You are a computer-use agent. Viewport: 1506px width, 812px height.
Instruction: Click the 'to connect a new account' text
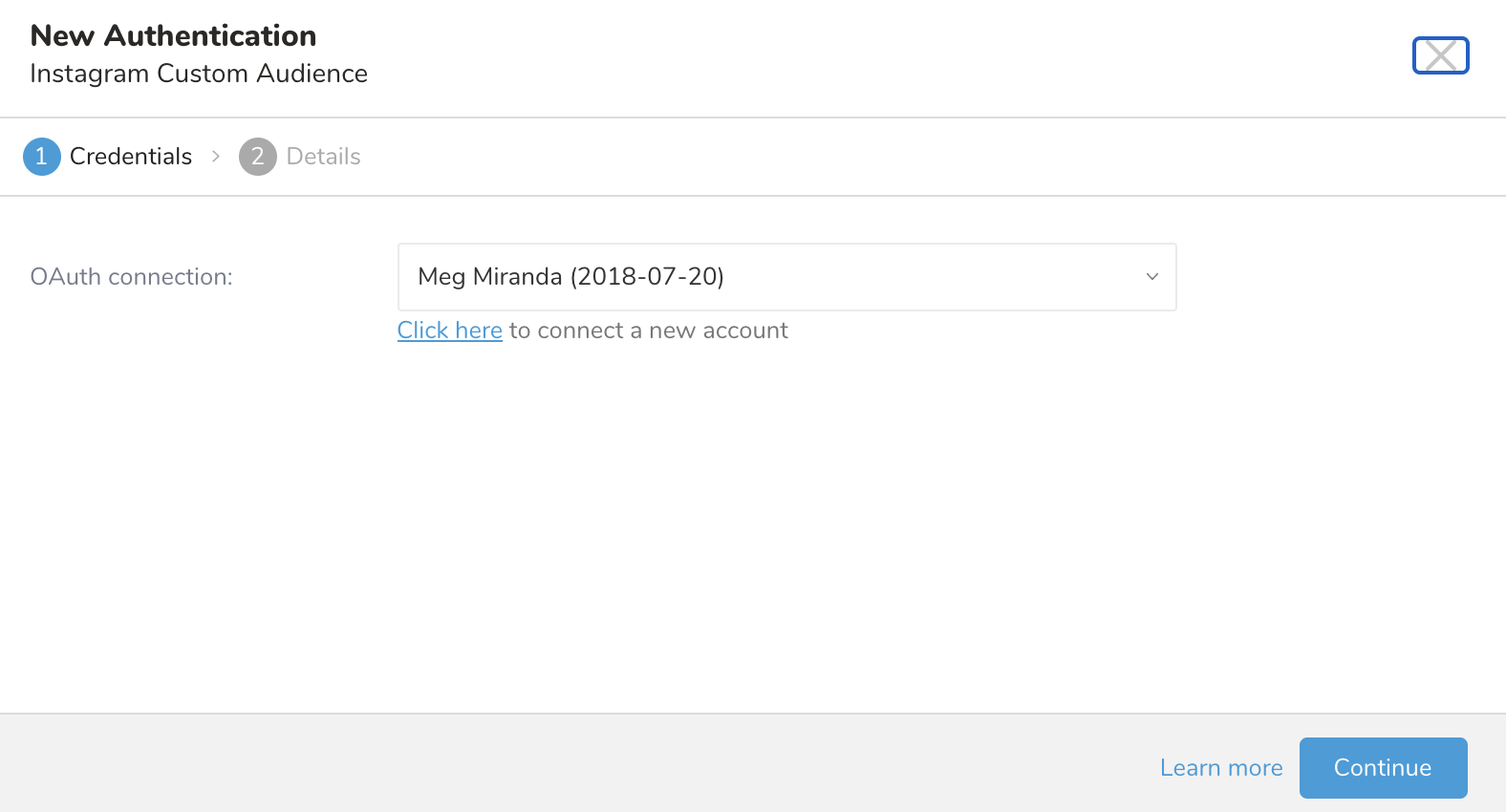point(648,331)
